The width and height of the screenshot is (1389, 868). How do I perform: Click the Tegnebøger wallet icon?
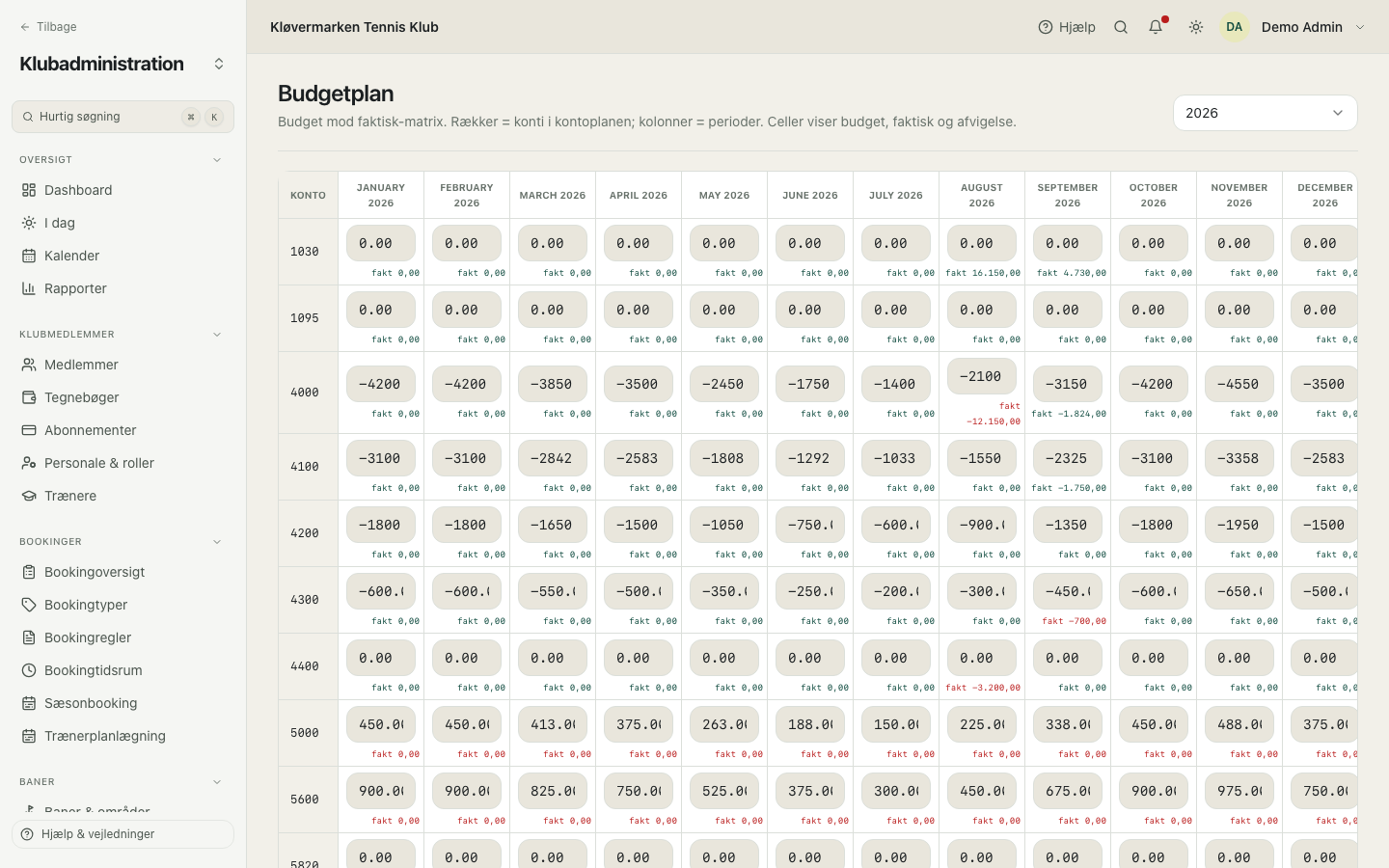pyautogui.click(x=29, y=397)
